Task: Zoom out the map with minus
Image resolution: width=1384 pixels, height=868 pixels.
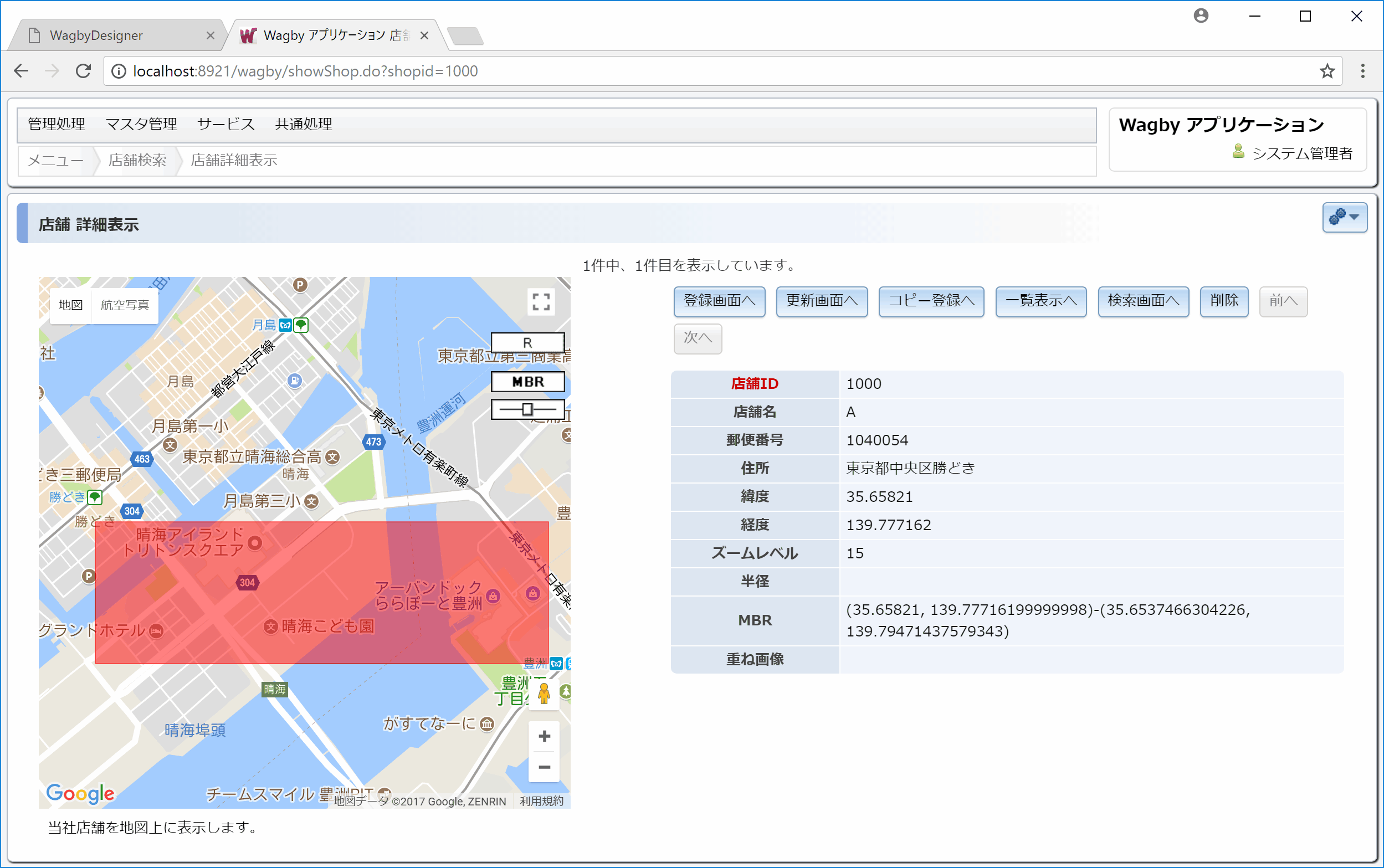Action: 544,767
